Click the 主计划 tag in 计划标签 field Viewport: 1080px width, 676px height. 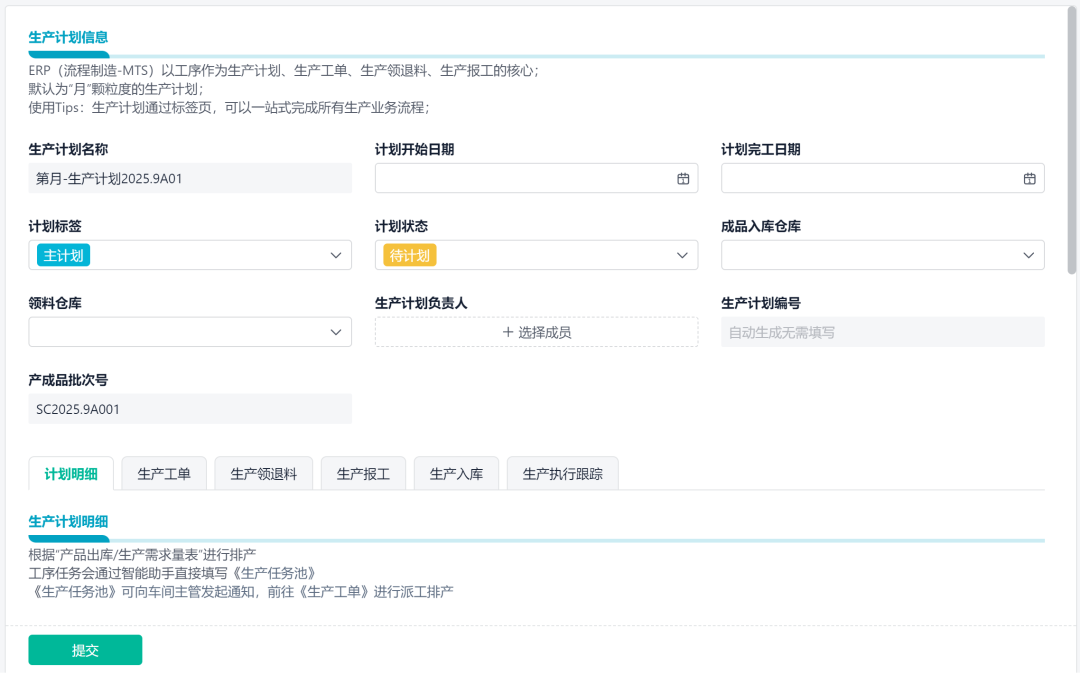pyautogui.click(x=61, y=255)
